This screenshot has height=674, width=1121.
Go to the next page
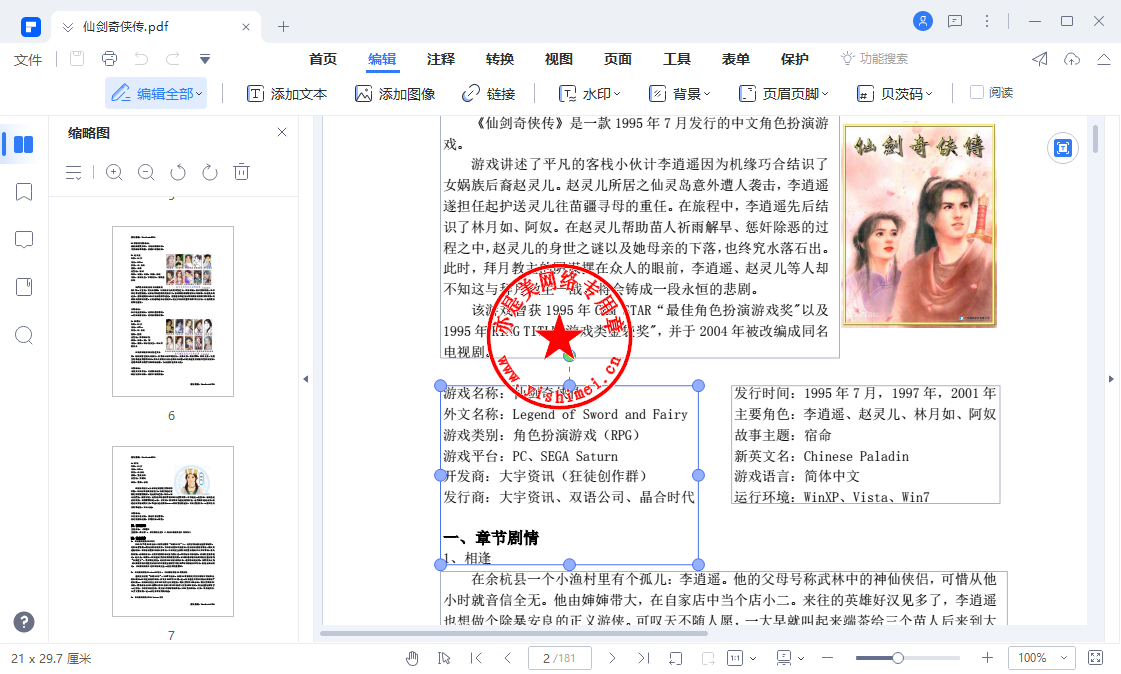[x=612, y=658]
